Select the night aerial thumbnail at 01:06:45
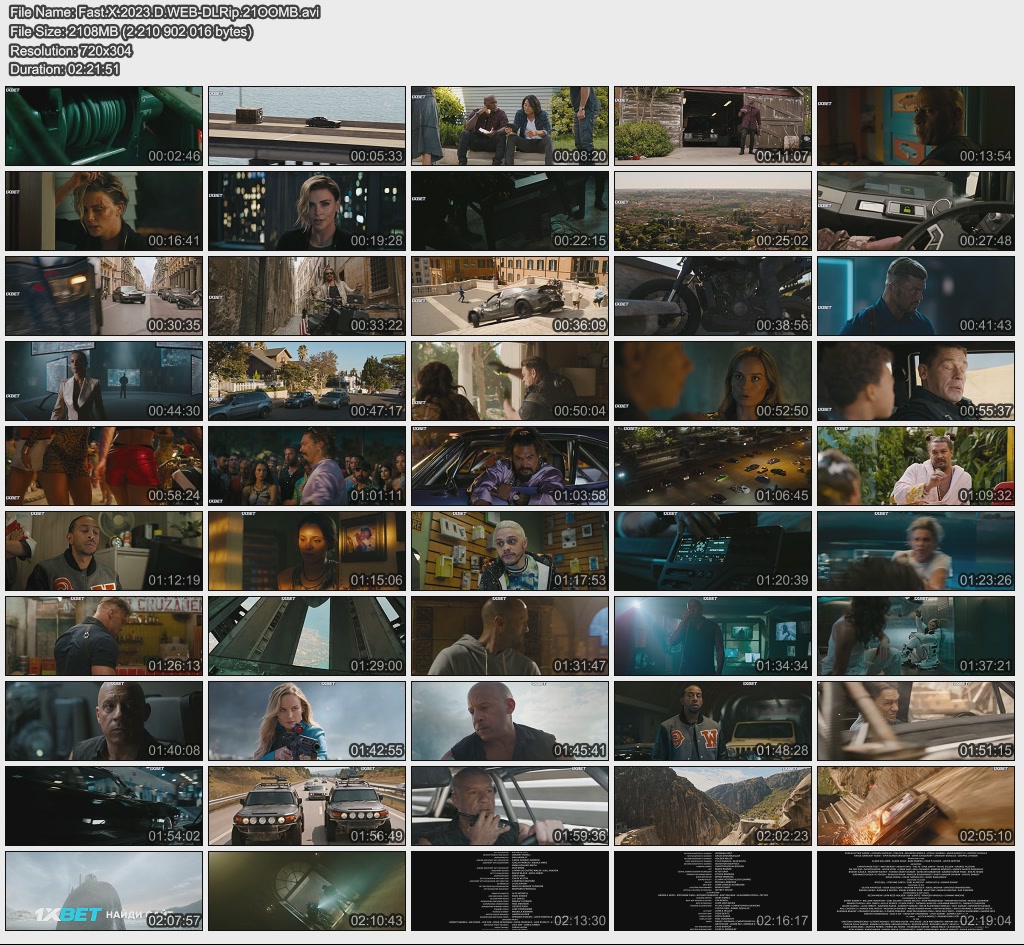This screenshot has height=945, width=1024. [713, 466]
